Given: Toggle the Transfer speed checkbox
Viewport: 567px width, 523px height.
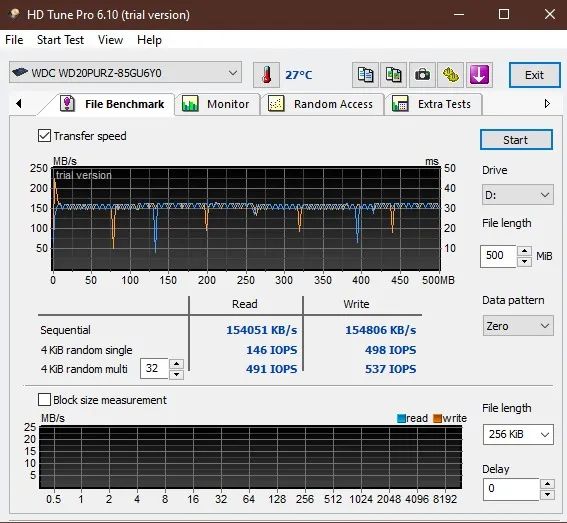Looking at the screenshot, I should tap(44, 136).
